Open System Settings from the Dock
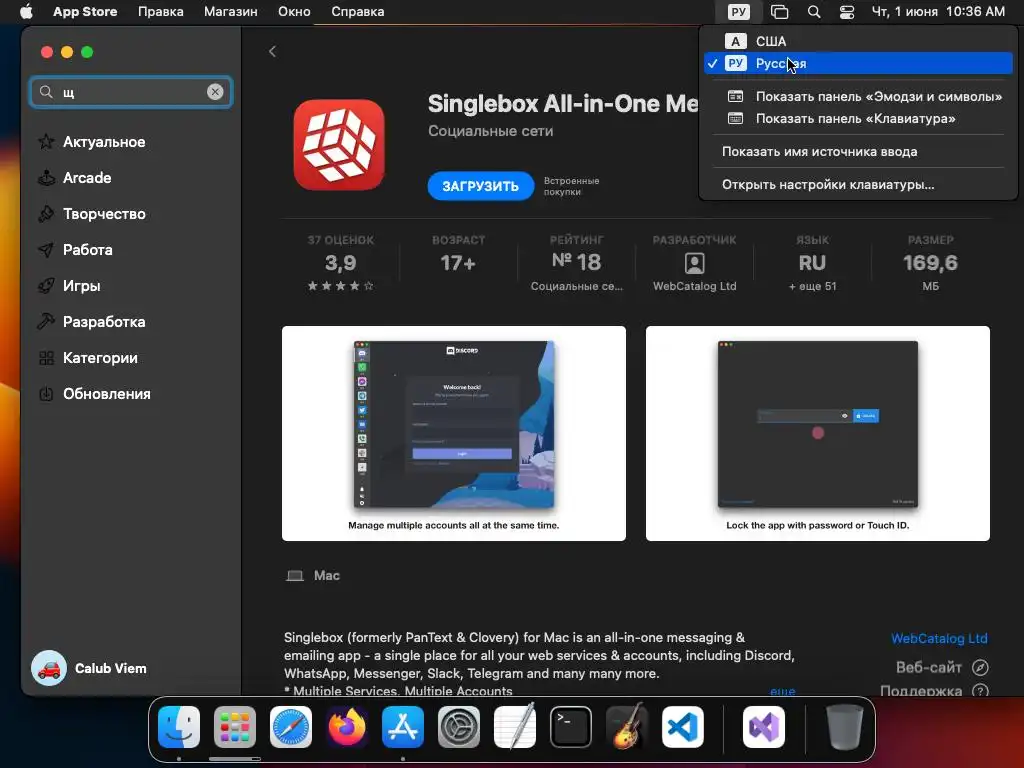Viewport: 1024px width, 768px height. (458, 727)
